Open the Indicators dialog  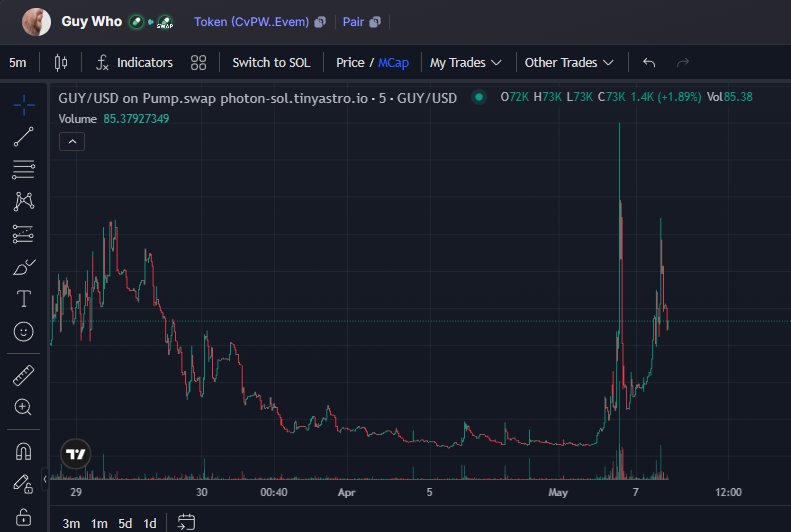tap(134, 63)
